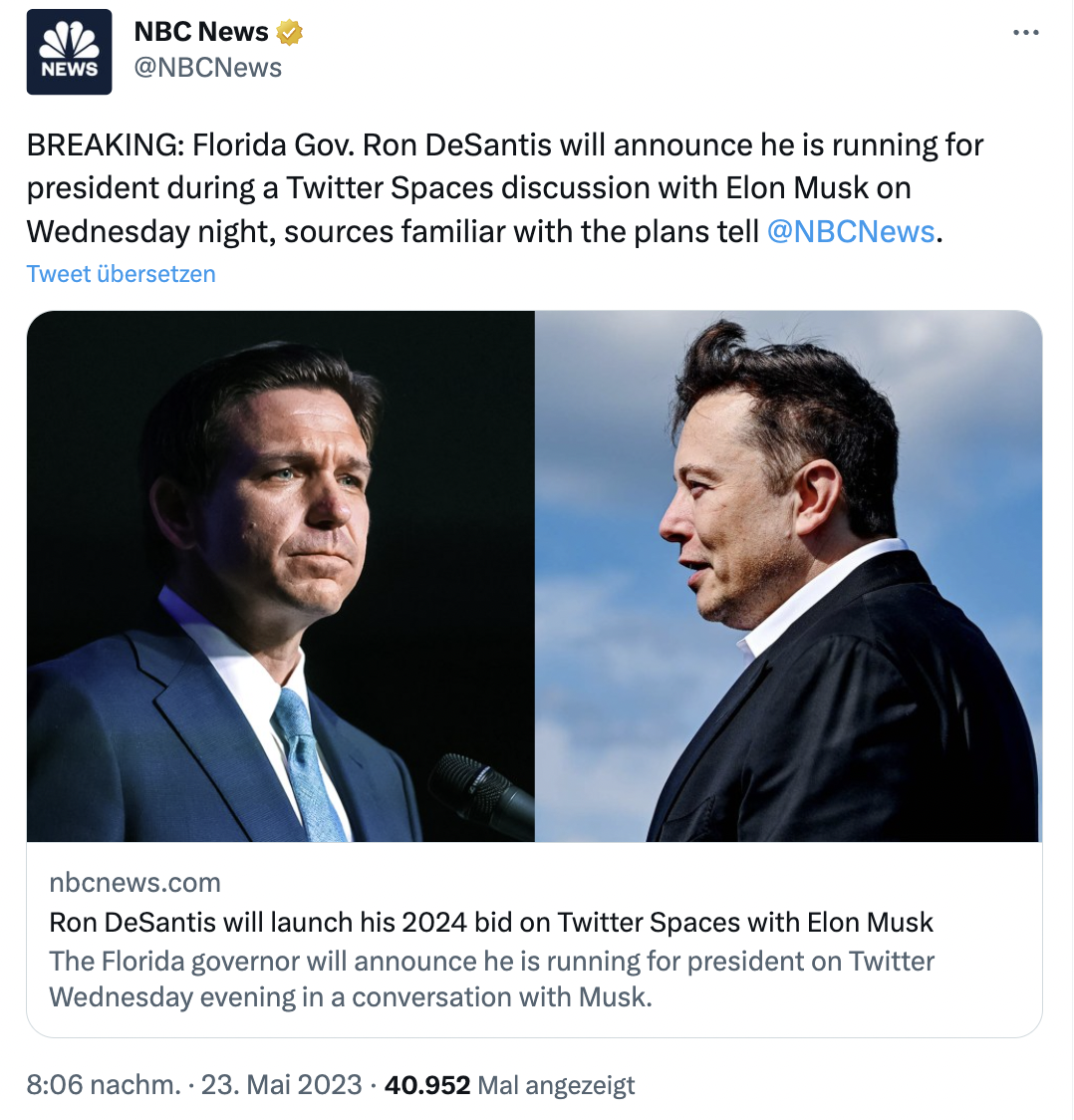
Task: Click "Tweet übersetzen" to translate
Action: (121, 274)
